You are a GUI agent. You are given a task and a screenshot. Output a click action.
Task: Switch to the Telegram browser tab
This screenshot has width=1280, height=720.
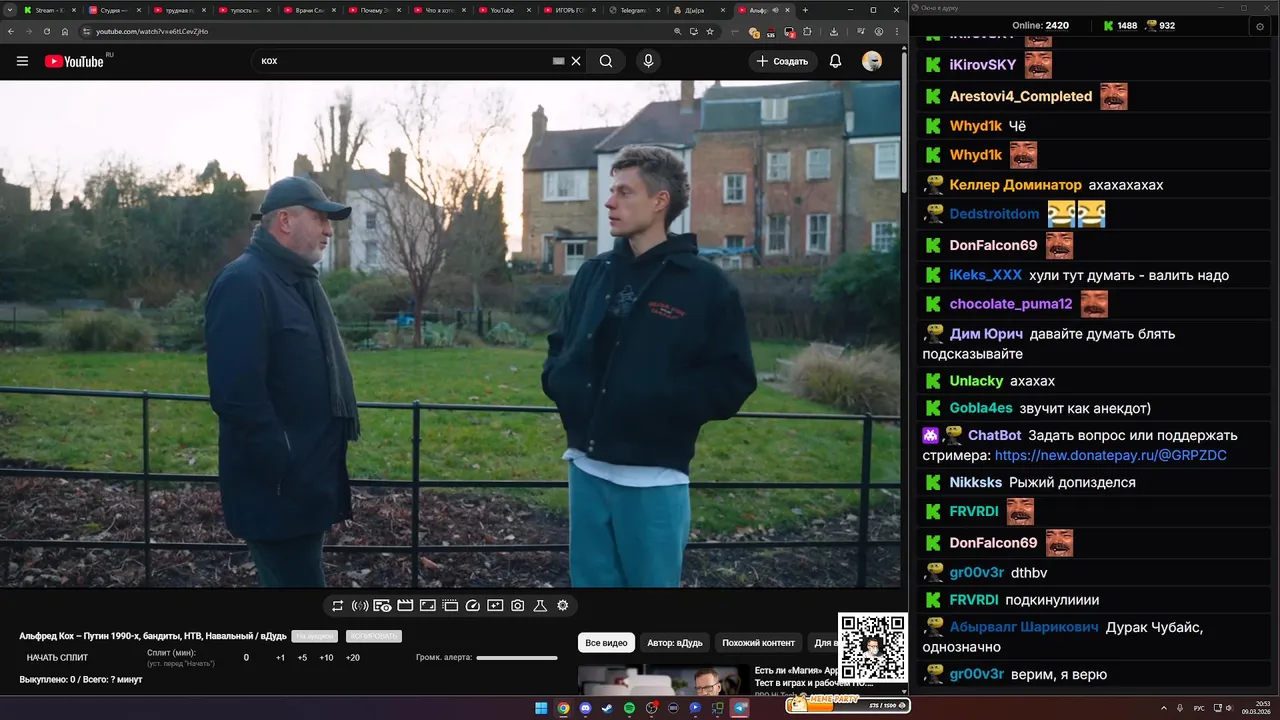[x=635, y=10]
